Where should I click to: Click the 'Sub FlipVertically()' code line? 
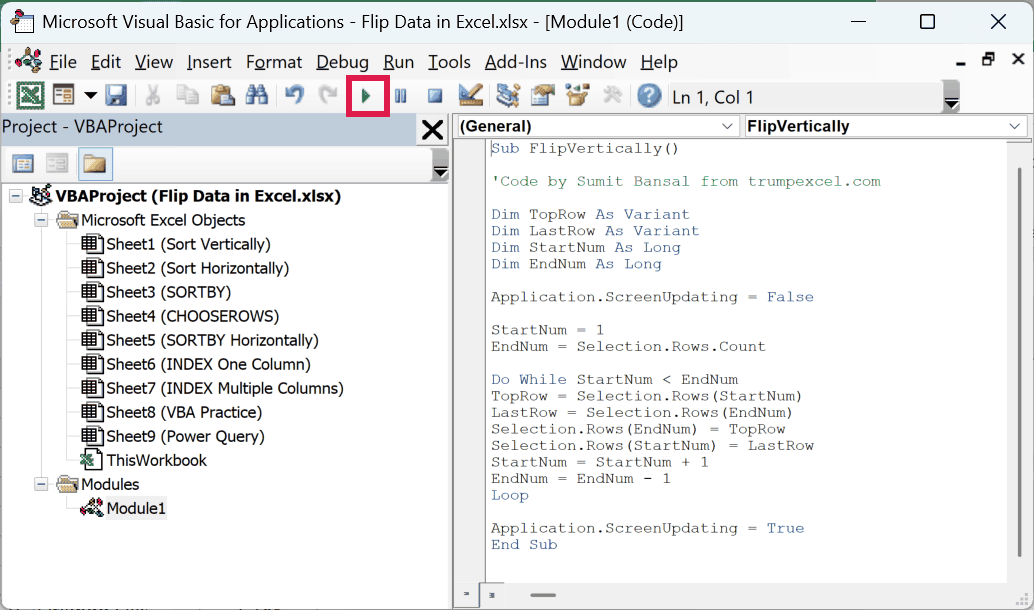[x=584, y=148]
